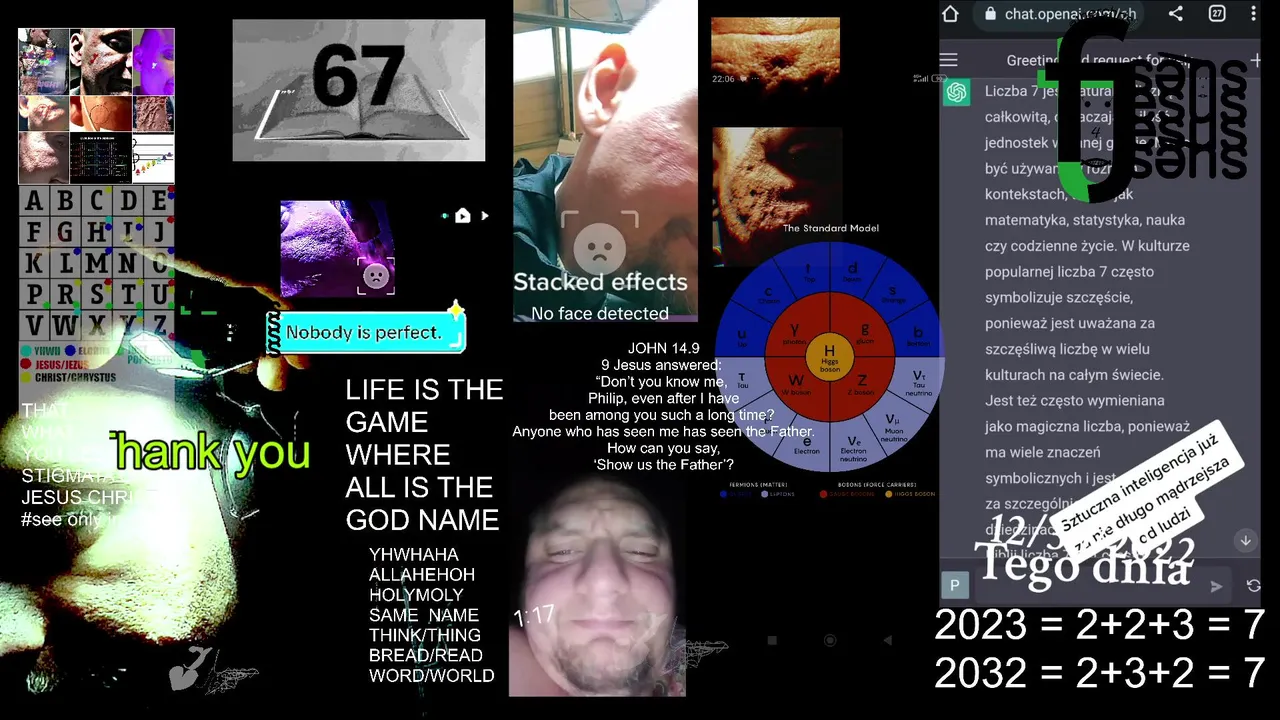1280x720 pixels.
Task: Click the 22:06 clock in the phone capture
Action: 723,78
